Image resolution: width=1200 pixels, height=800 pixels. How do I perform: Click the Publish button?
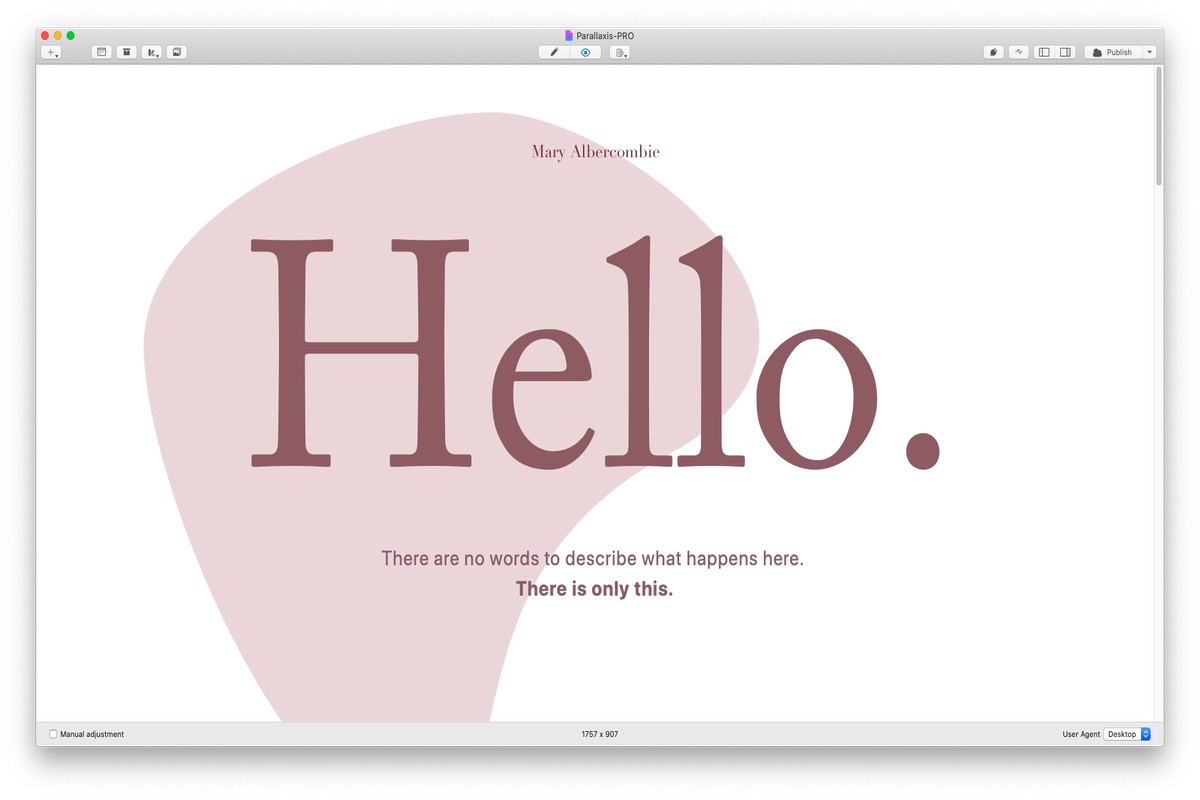pyautogui.click(x=1112, y=52)
